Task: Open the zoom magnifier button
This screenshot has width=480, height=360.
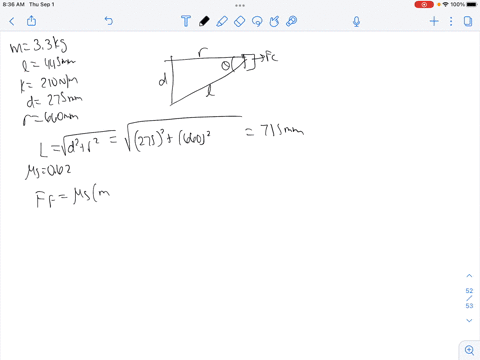Action: [x=469, y=350]
